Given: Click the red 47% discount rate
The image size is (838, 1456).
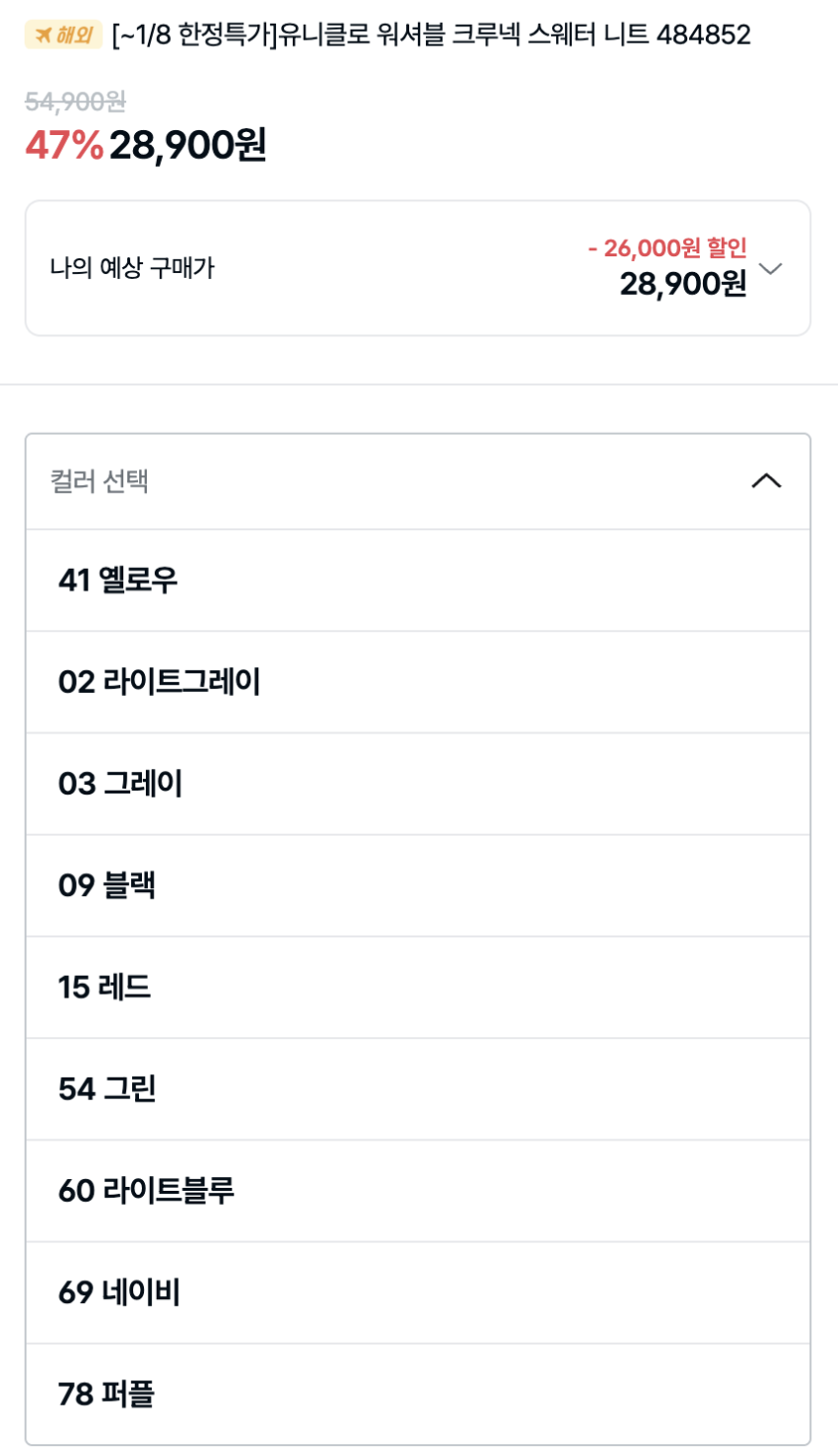Looking at the screenshot, I should (64, 145).
